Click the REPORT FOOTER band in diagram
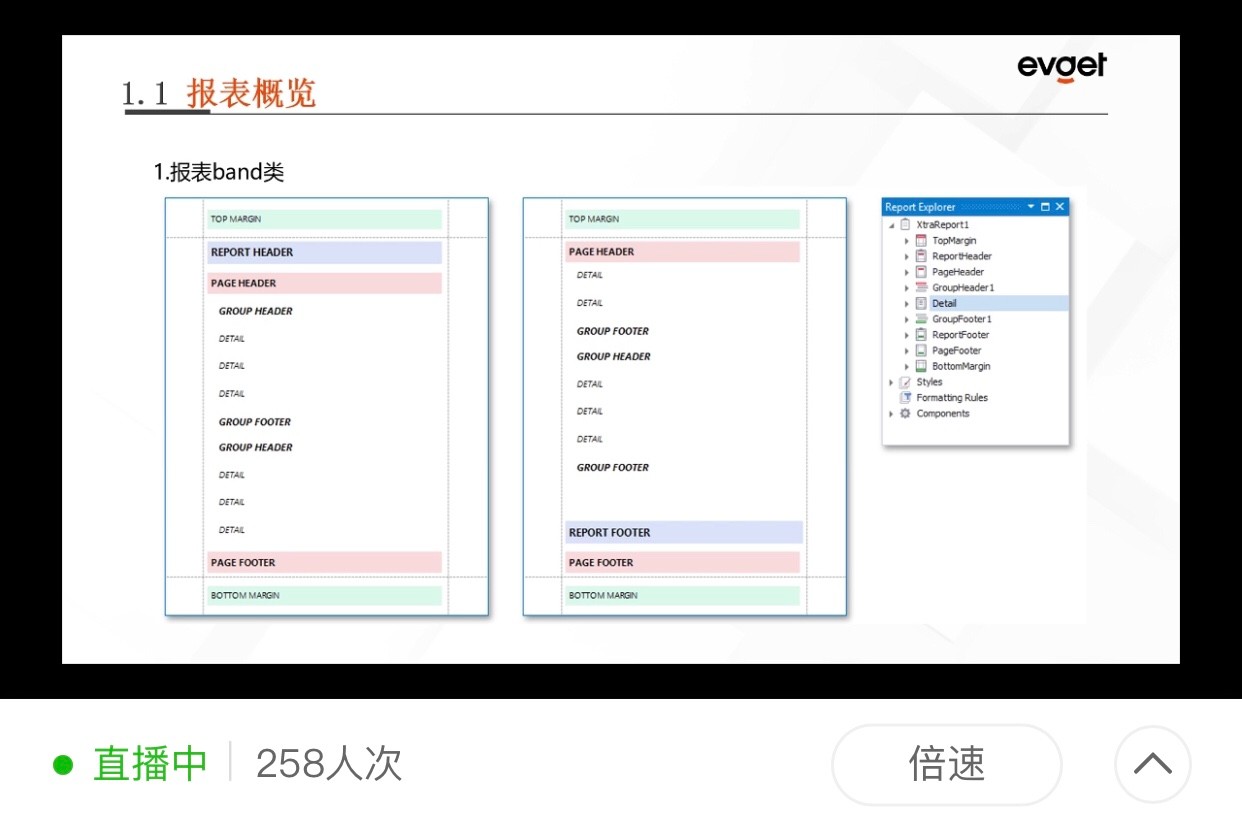The height and width of the screenshot is (823, 1242). [683, 532]
